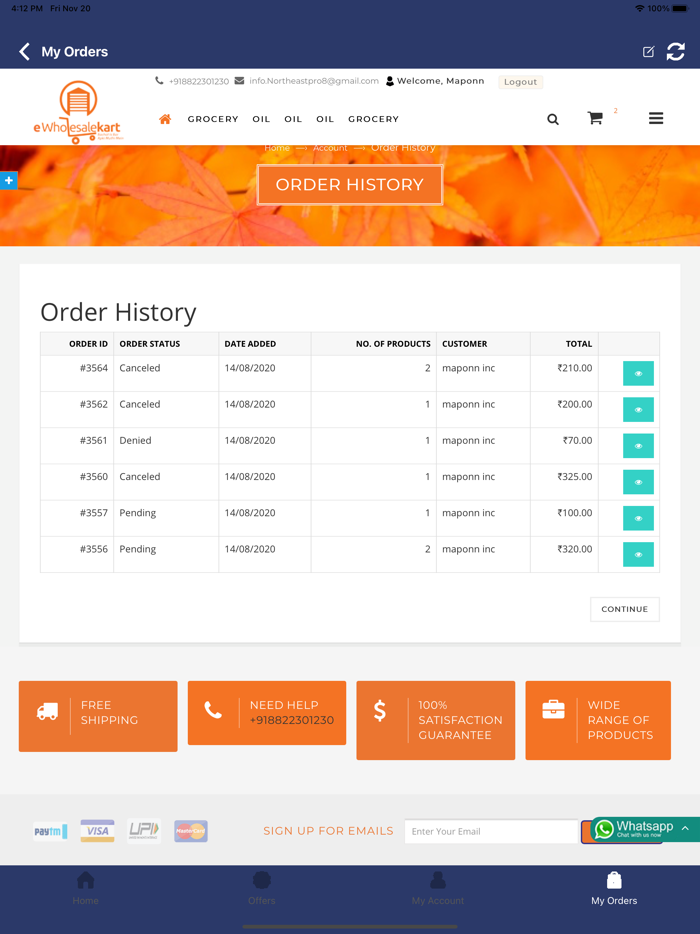Open the first OIL menu item
The height and width of the screenshot is (934, 700).
point(261,119)
